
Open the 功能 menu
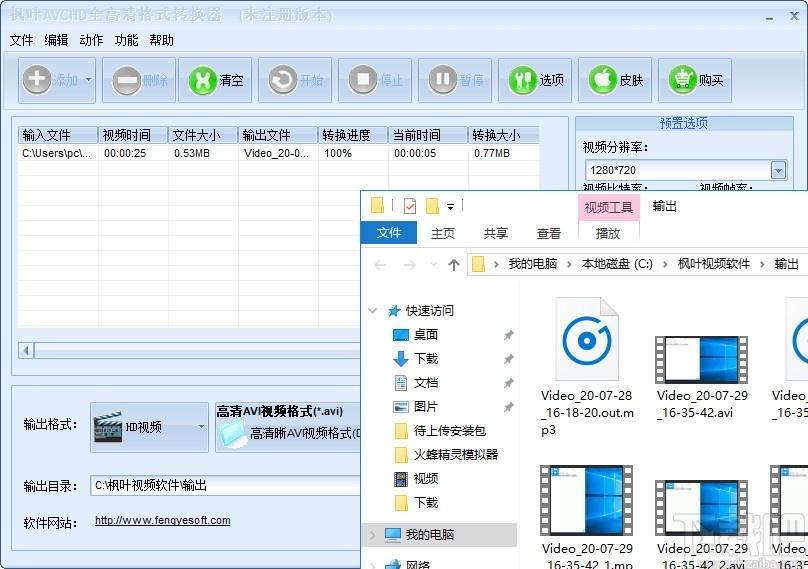126,40
